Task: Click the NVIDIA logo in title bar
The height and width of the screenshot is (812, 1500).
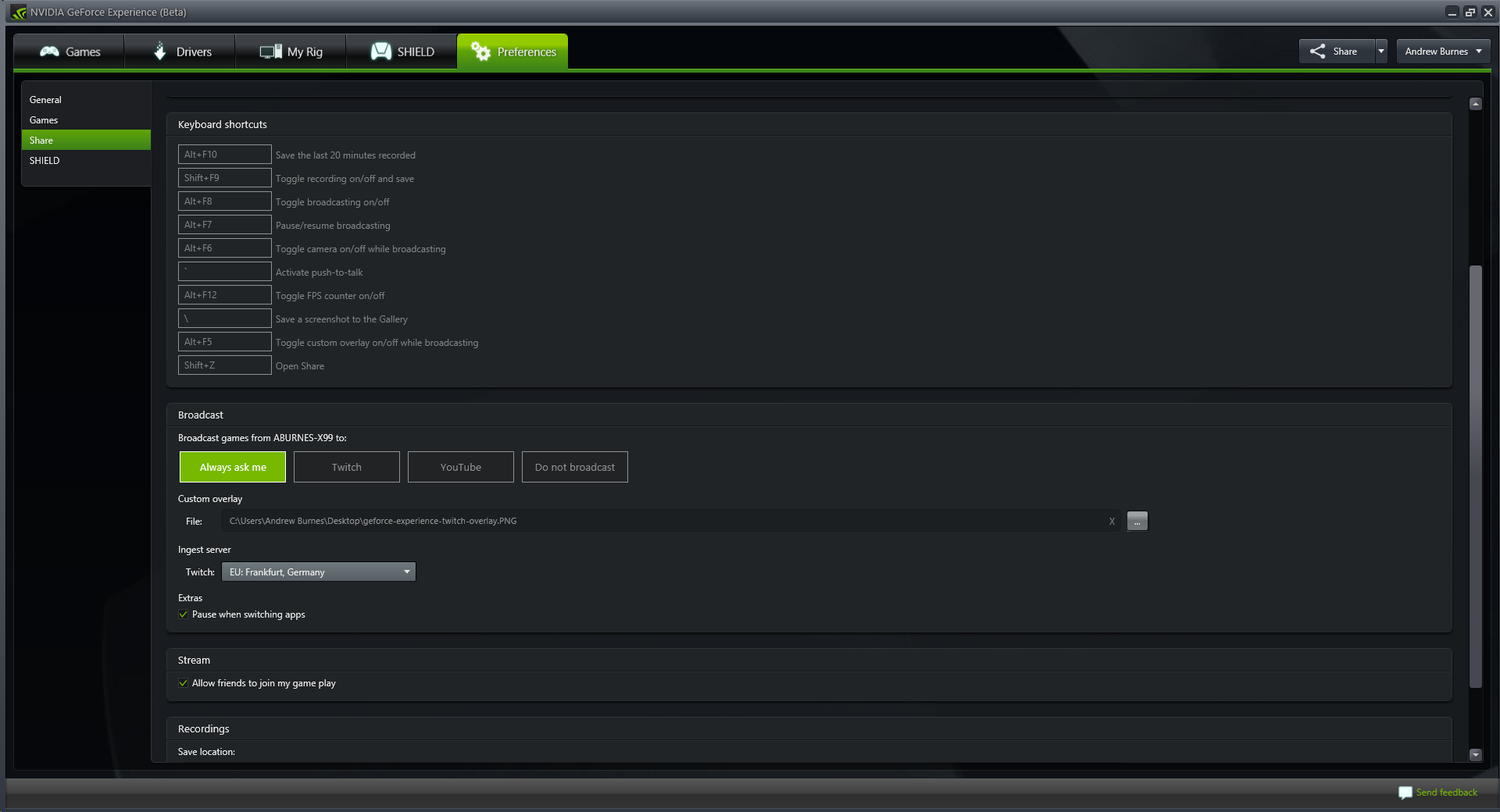Action: click(x=19, y=12)
